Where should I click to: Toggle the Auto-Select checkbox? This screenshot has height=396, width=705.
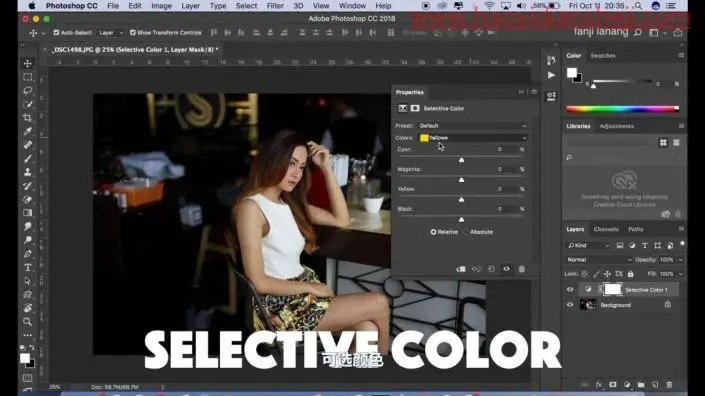pyautogui.click(x=56, y=33)
